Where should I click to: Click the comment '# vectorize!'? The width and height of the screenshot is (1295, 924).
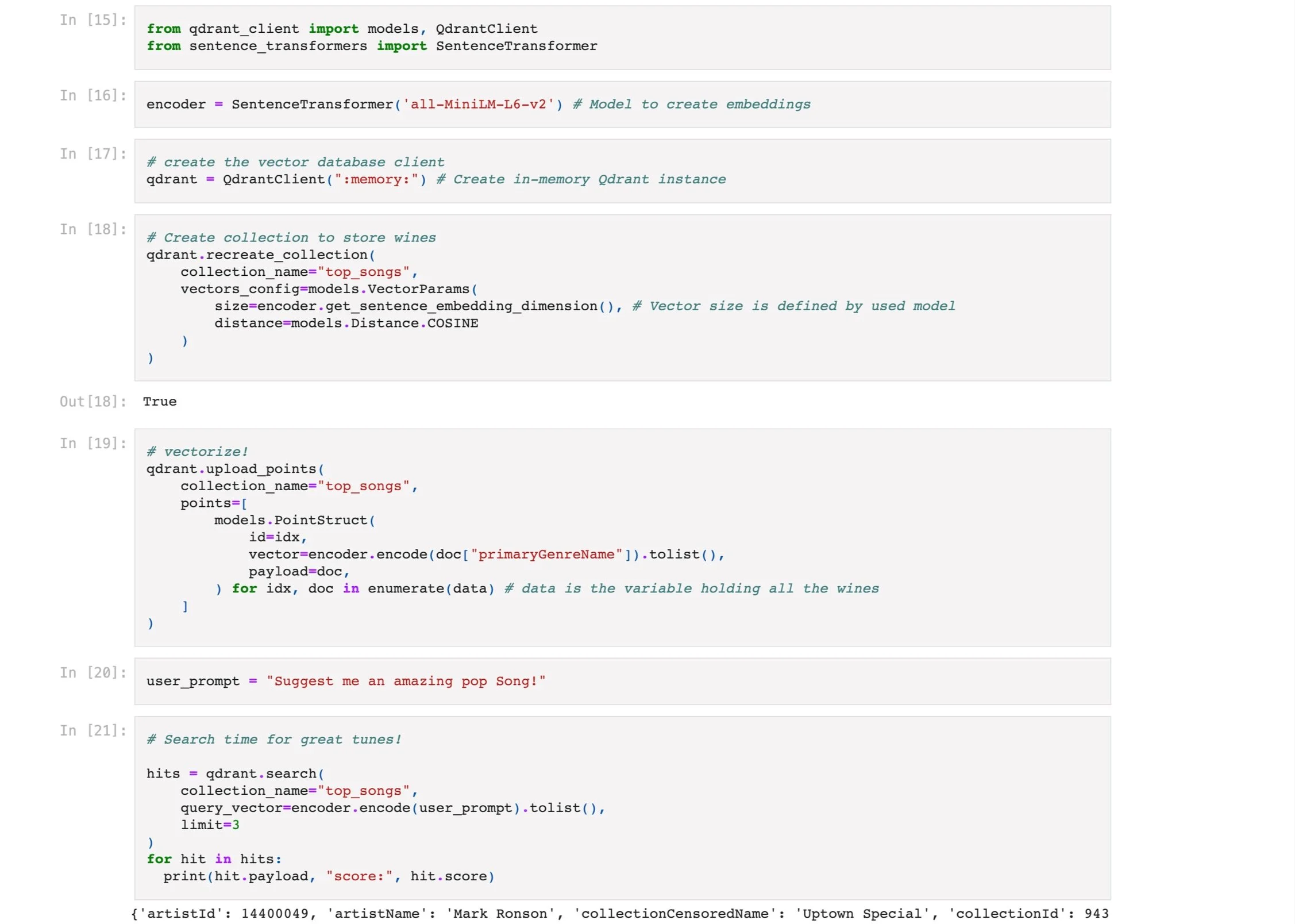tap(197, 451)
